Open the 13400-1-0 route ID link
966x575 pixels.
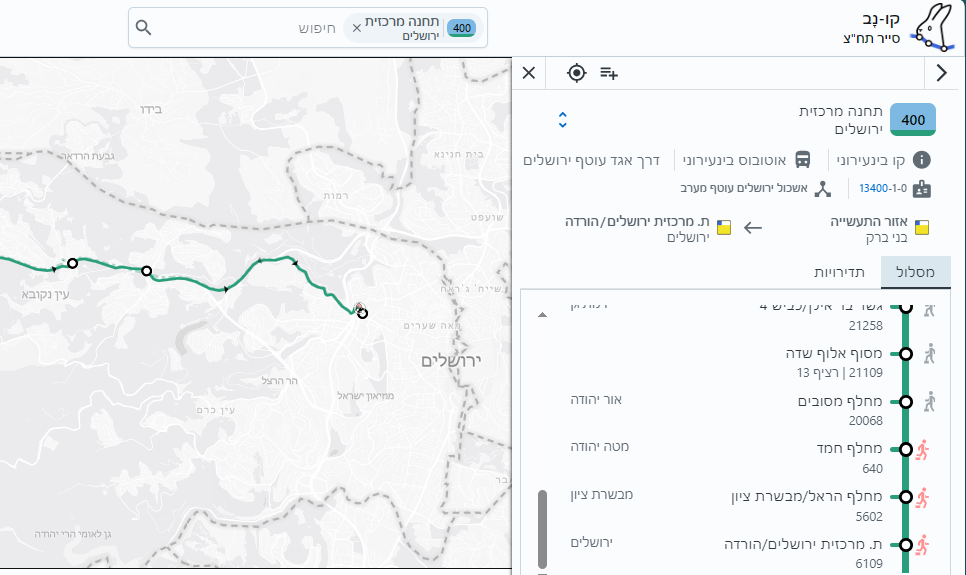pos(881,188)
